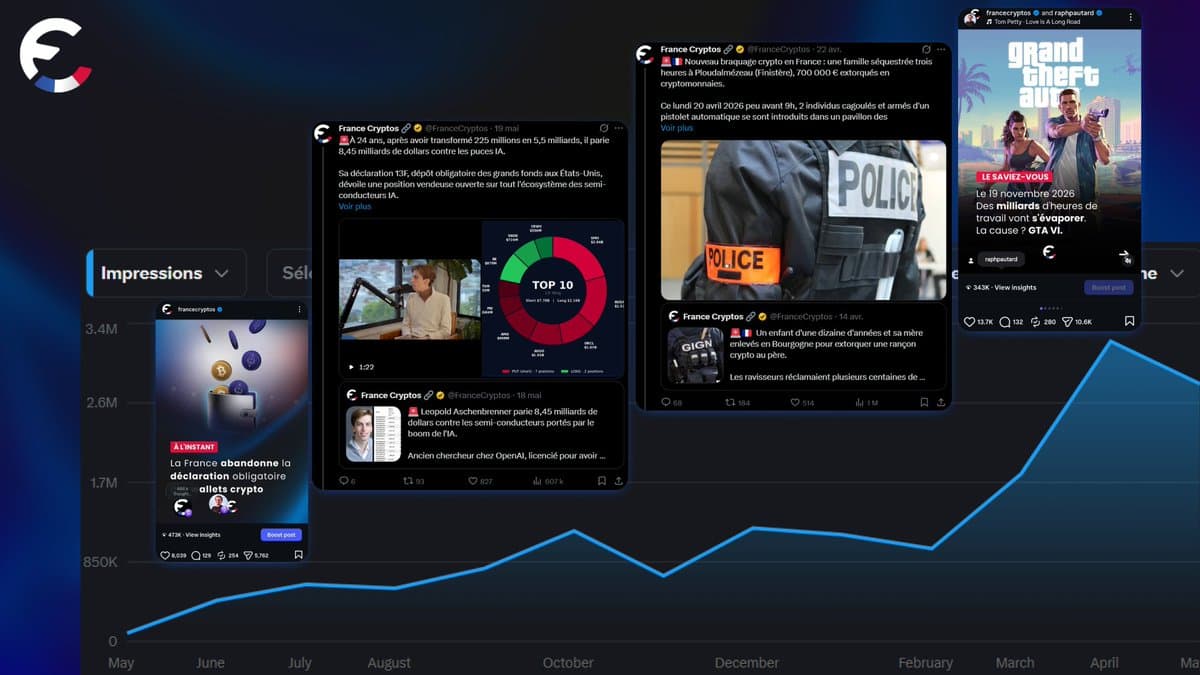Image resolution: width=1200 pixels, height=675 pixels.
Task: Click the 2.6M y-axis label
Action: click(x=100, y=402)
